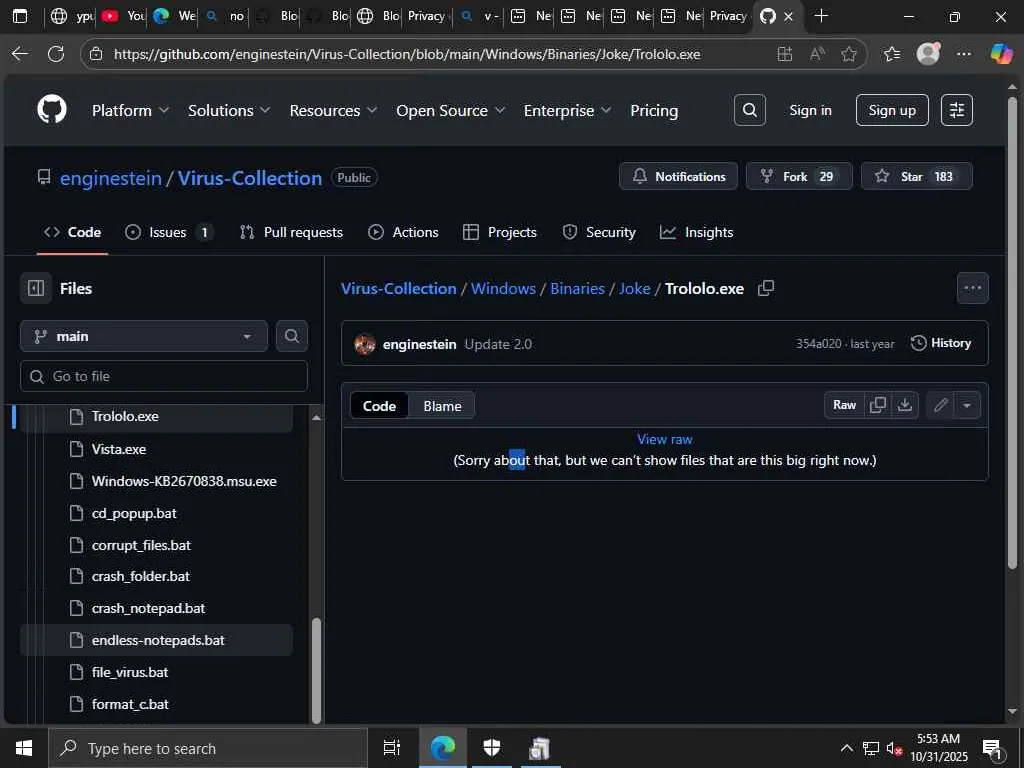Open the more file actions ellipsis
1024x768 pixels.
coord(972,288)
